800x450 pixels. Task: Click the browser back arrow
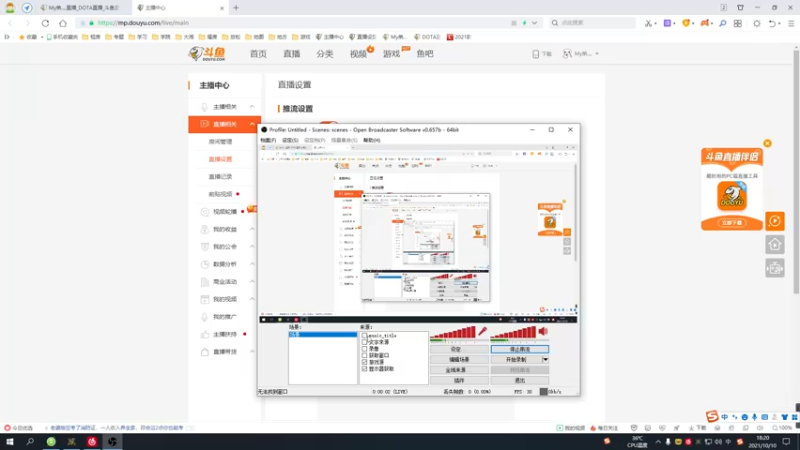(11, 23)
